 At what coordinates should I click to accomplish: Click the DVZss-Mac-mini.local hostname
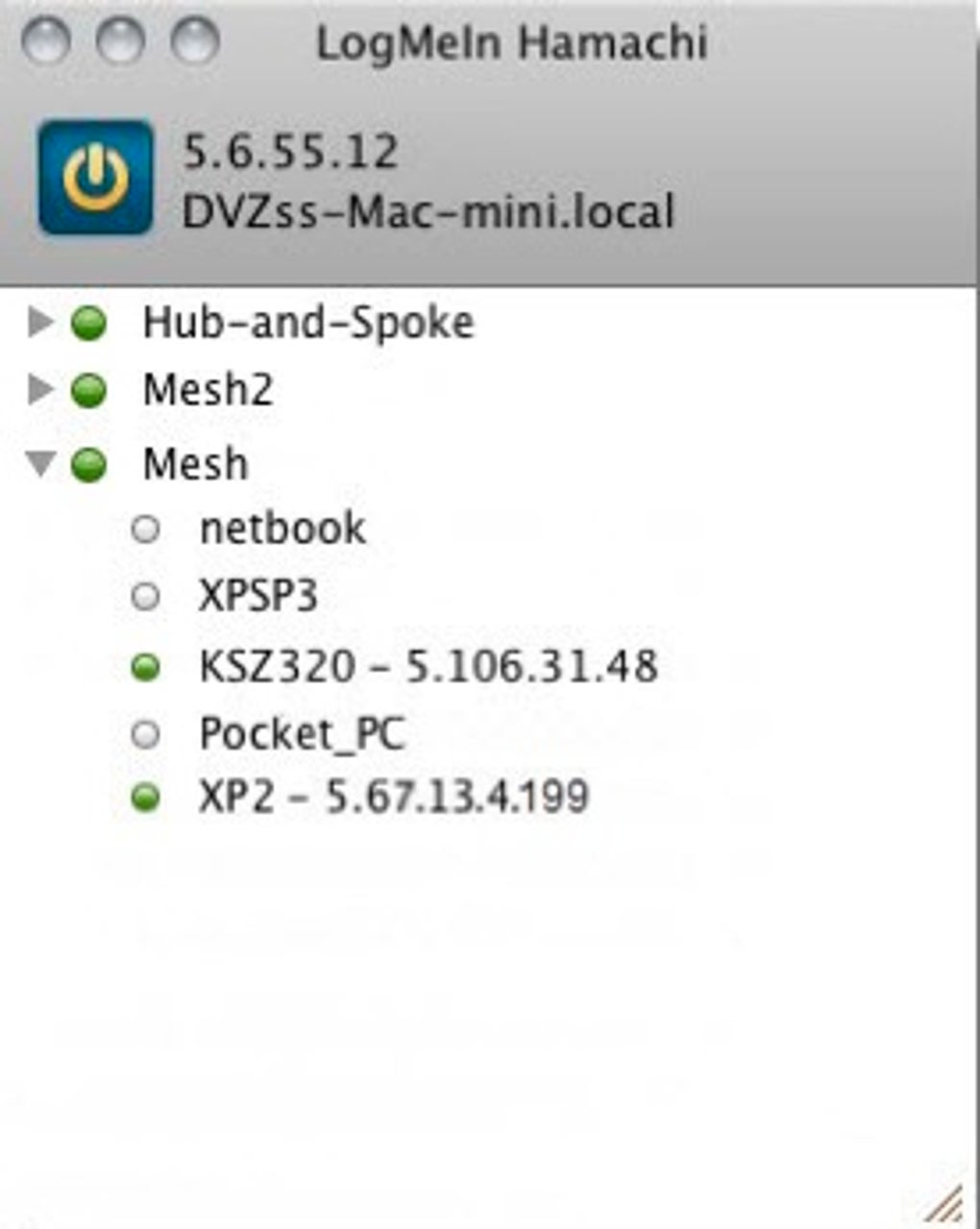pos(429,212)
